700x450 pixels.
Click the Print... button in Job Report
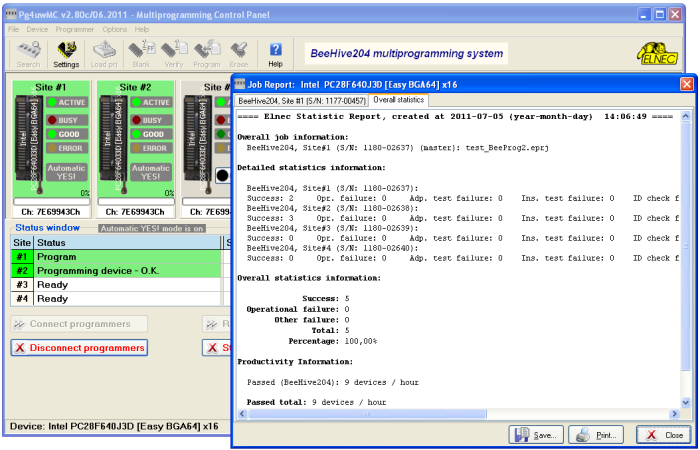596,435
